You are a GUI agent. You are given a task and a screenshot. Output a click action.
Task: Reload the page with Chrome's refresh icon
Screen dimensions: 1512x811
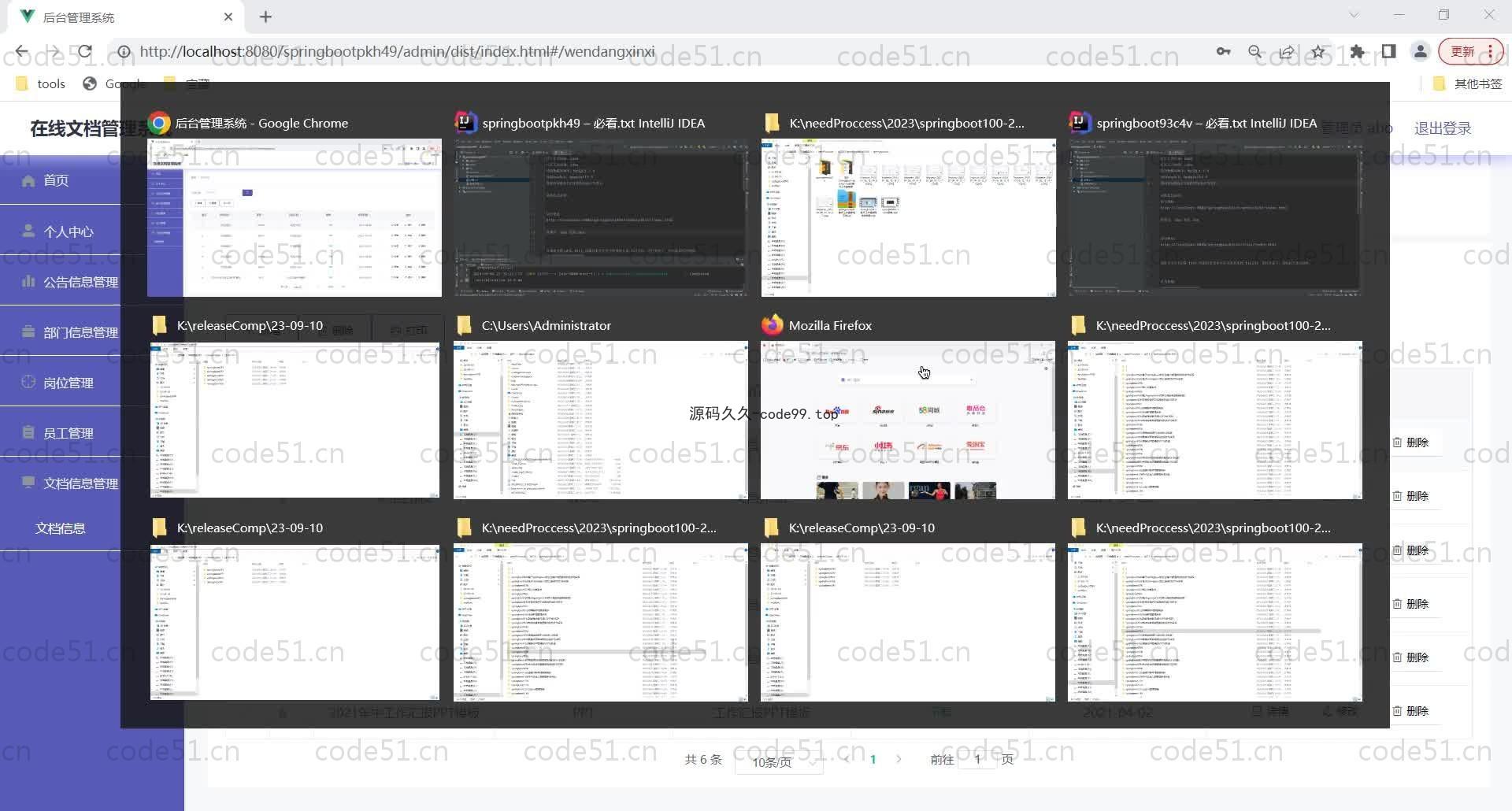(x=84, y=52)
